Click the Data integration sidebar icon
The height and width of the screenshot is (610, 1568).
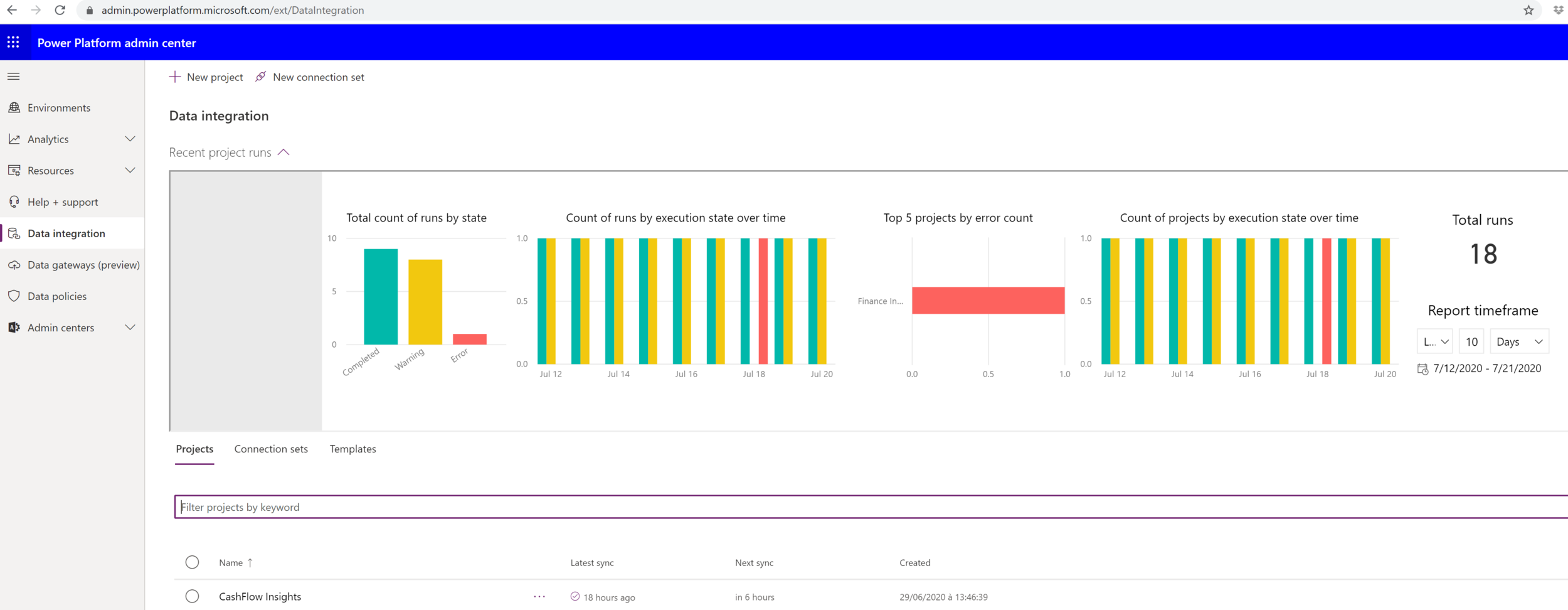[14, 233]
